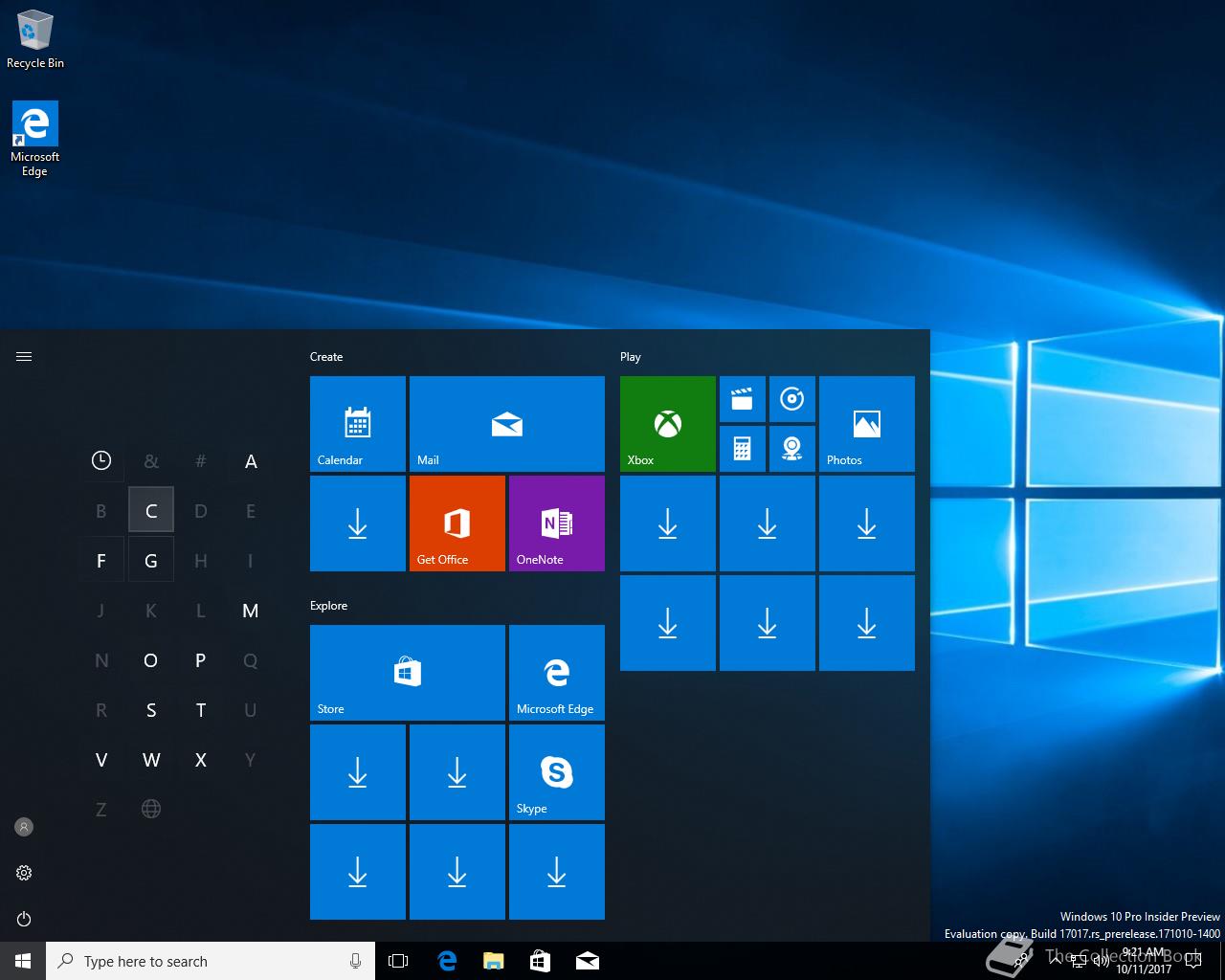Jump to letter C in app list

[x=151, y=511]
